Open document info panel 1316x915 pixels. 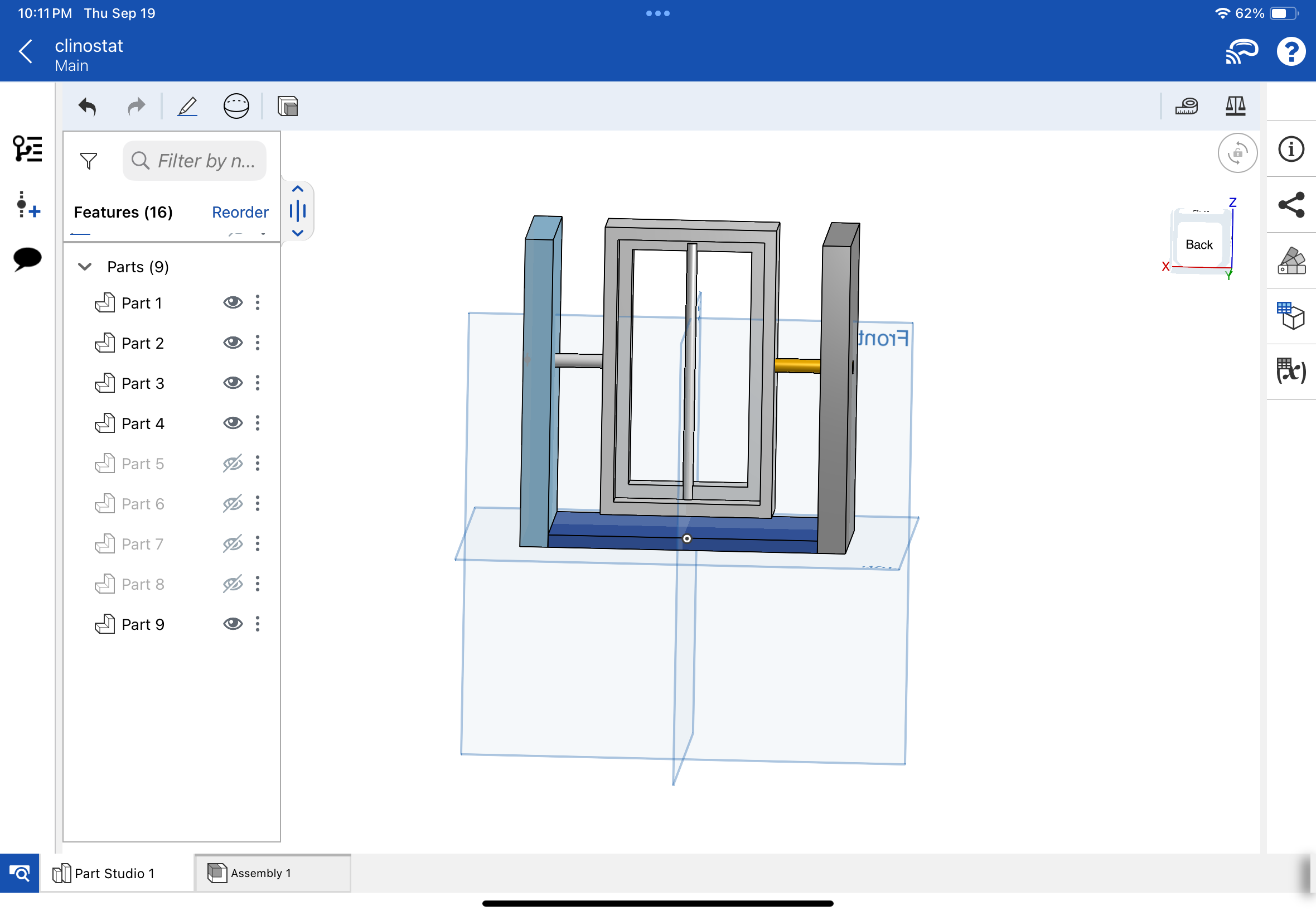1291,150
